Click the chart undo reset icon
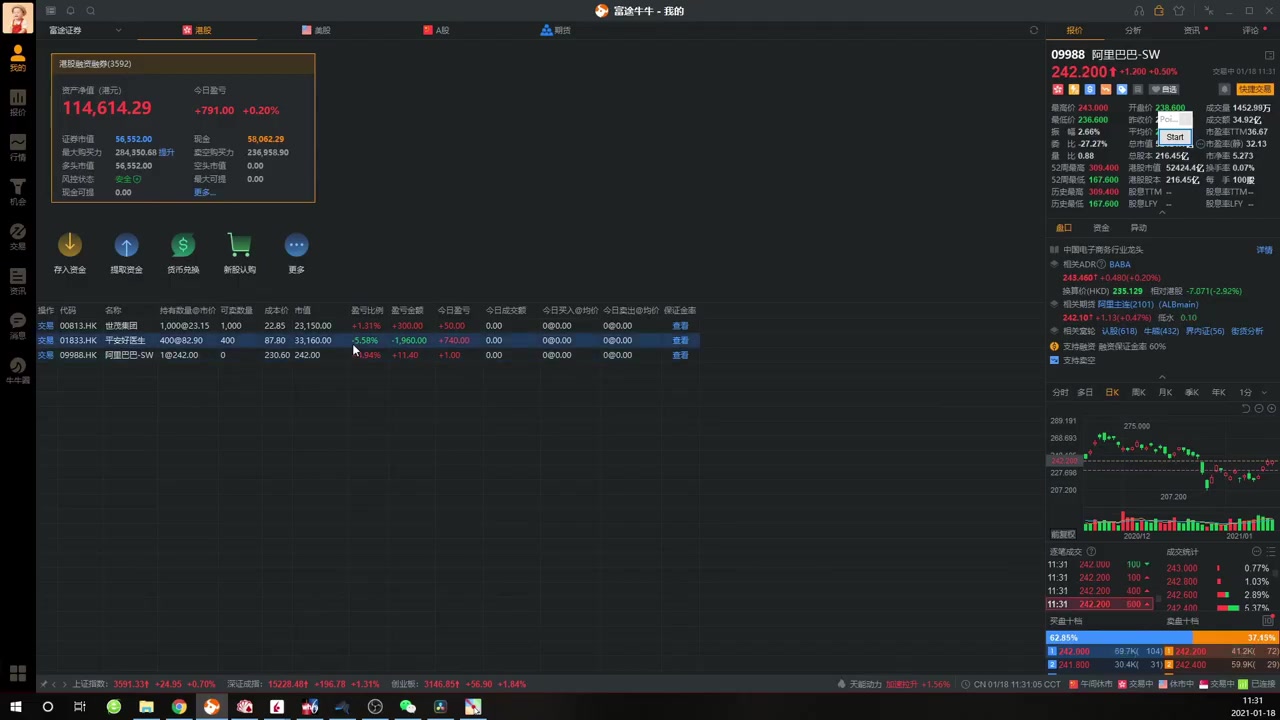 (x=1246, y=408)
